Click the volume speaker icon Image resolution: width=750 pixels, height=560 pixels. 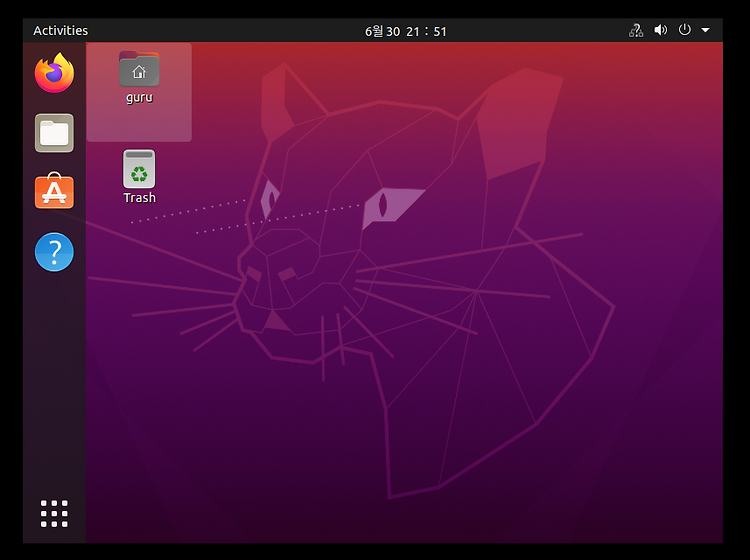[661, 30]
